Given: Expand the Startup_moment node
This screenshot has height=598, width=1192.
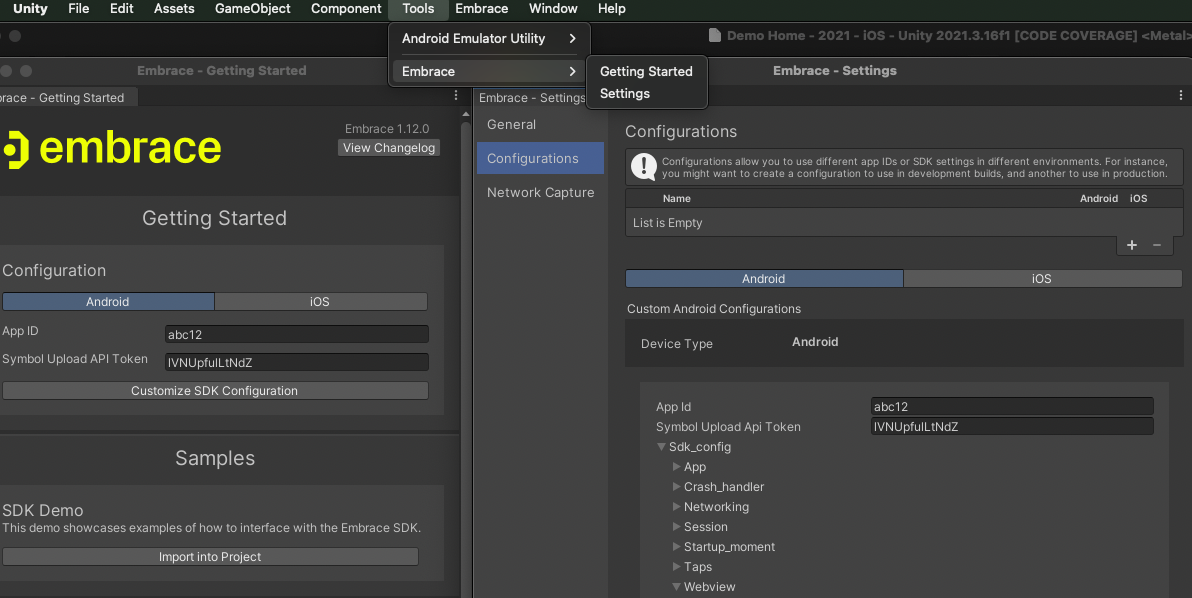Looking at the screenshot, I should 677,546.
